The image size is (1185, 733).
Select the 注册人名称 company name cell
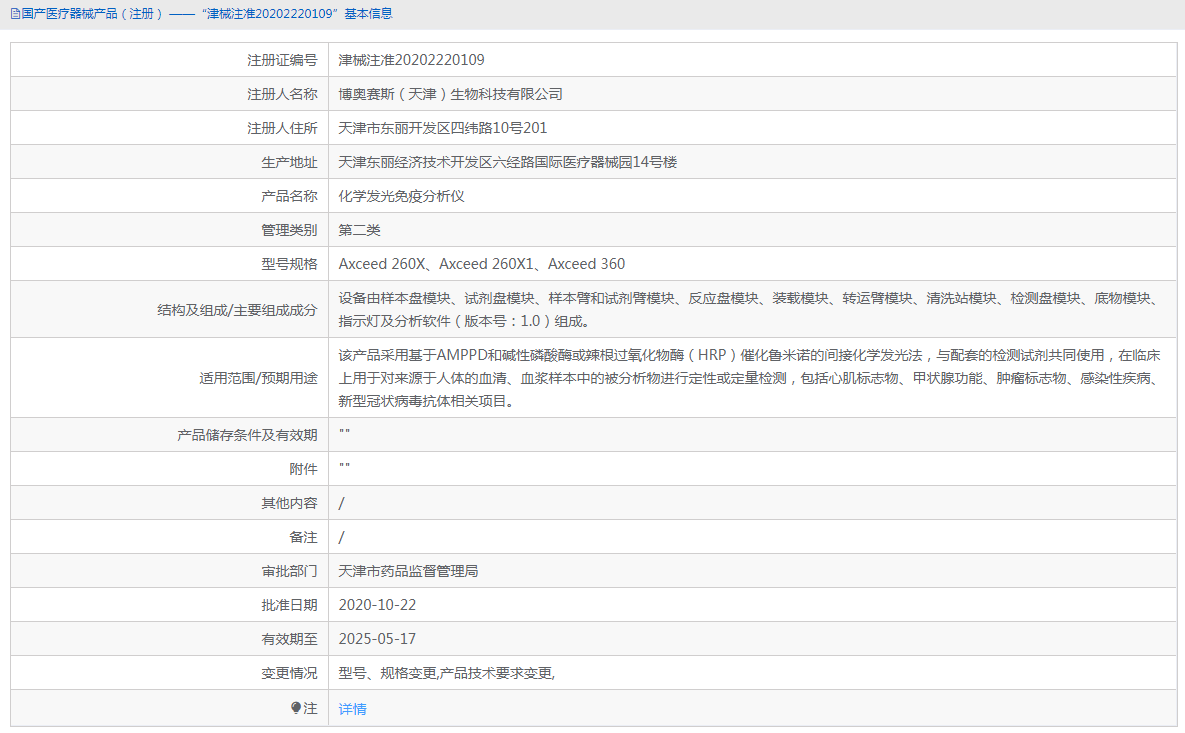click(452, 93)
